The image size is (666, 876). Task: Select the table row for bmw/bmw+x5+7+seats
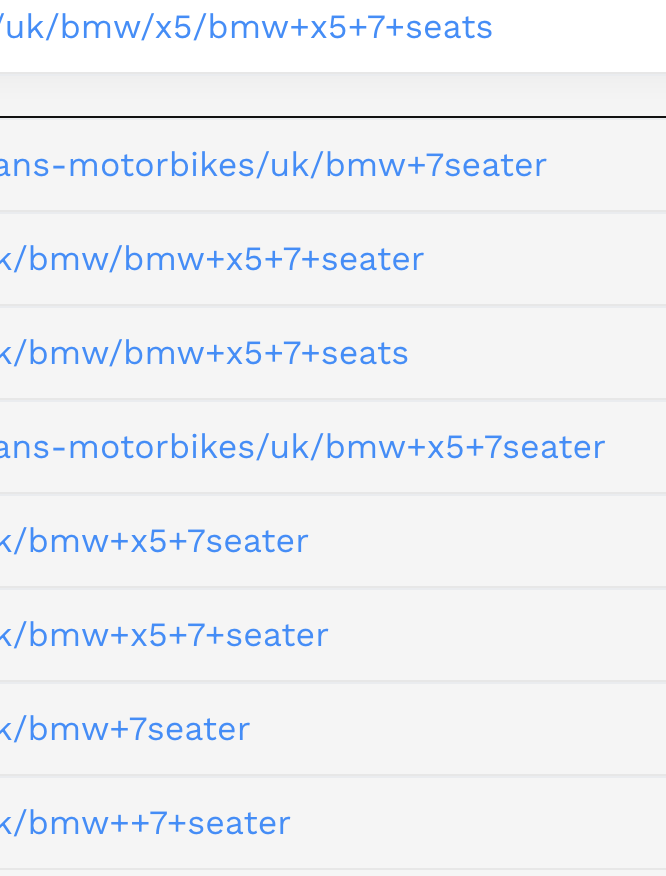coord(333,353)
